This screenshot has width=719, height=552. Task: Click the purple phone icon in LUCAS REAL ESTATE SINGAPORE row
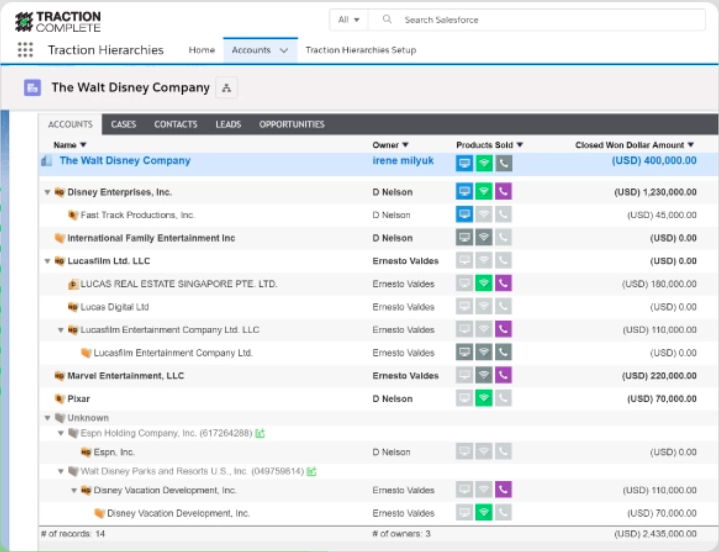point(503,283)
